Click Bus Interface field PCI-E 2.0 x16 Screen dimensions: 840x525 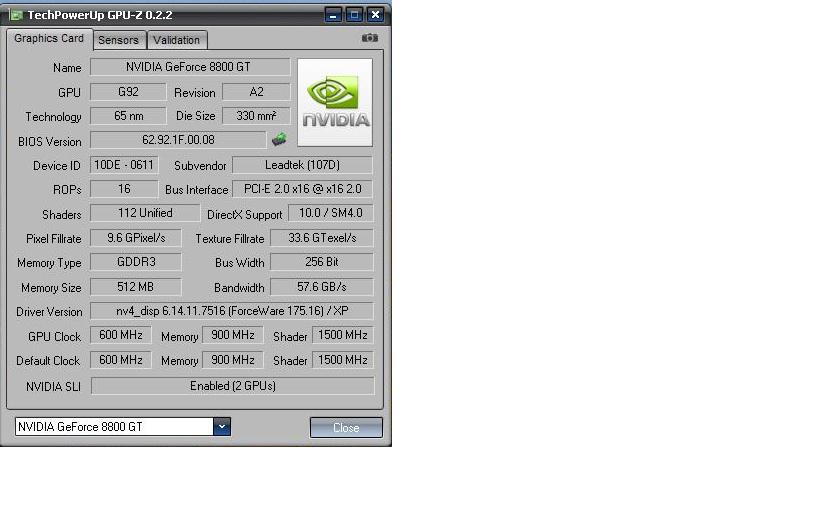302,189
